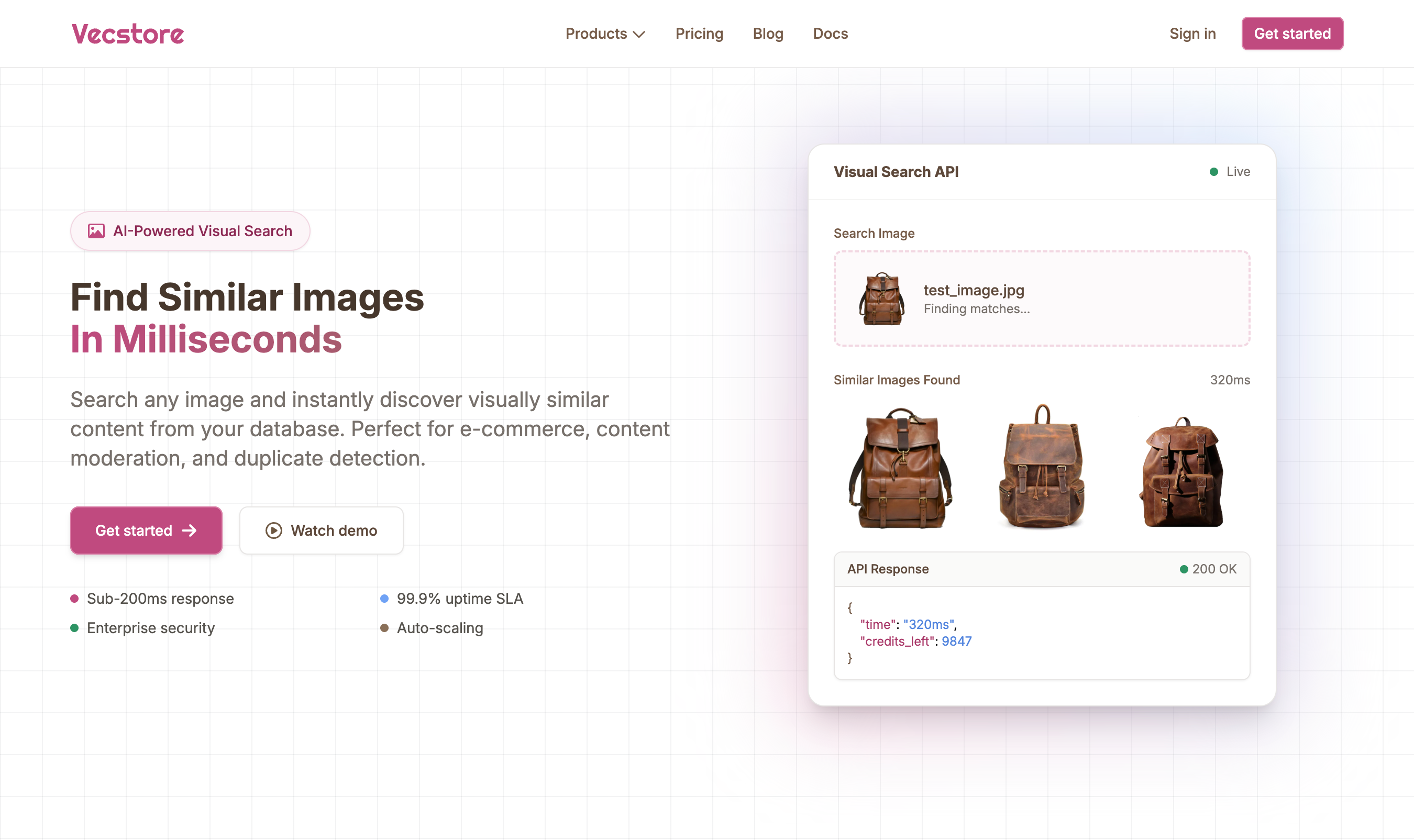Click the Vecstore logo
This screenshot has height=840, width=1414.
pyautogui.click(x=127, y=34)
